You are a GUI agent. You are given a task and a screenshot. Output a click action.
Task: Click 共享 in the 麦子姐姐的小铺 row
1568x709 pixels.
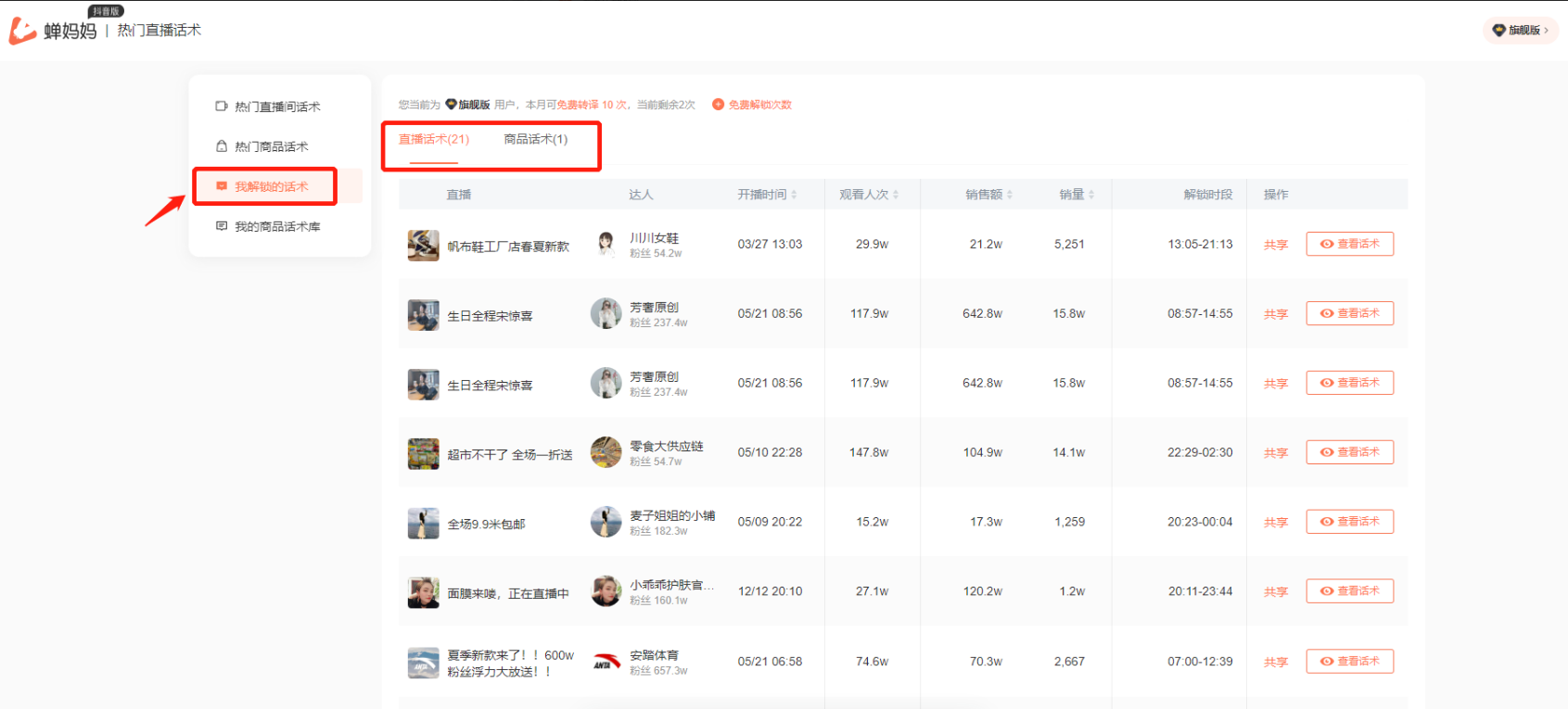1276,523
